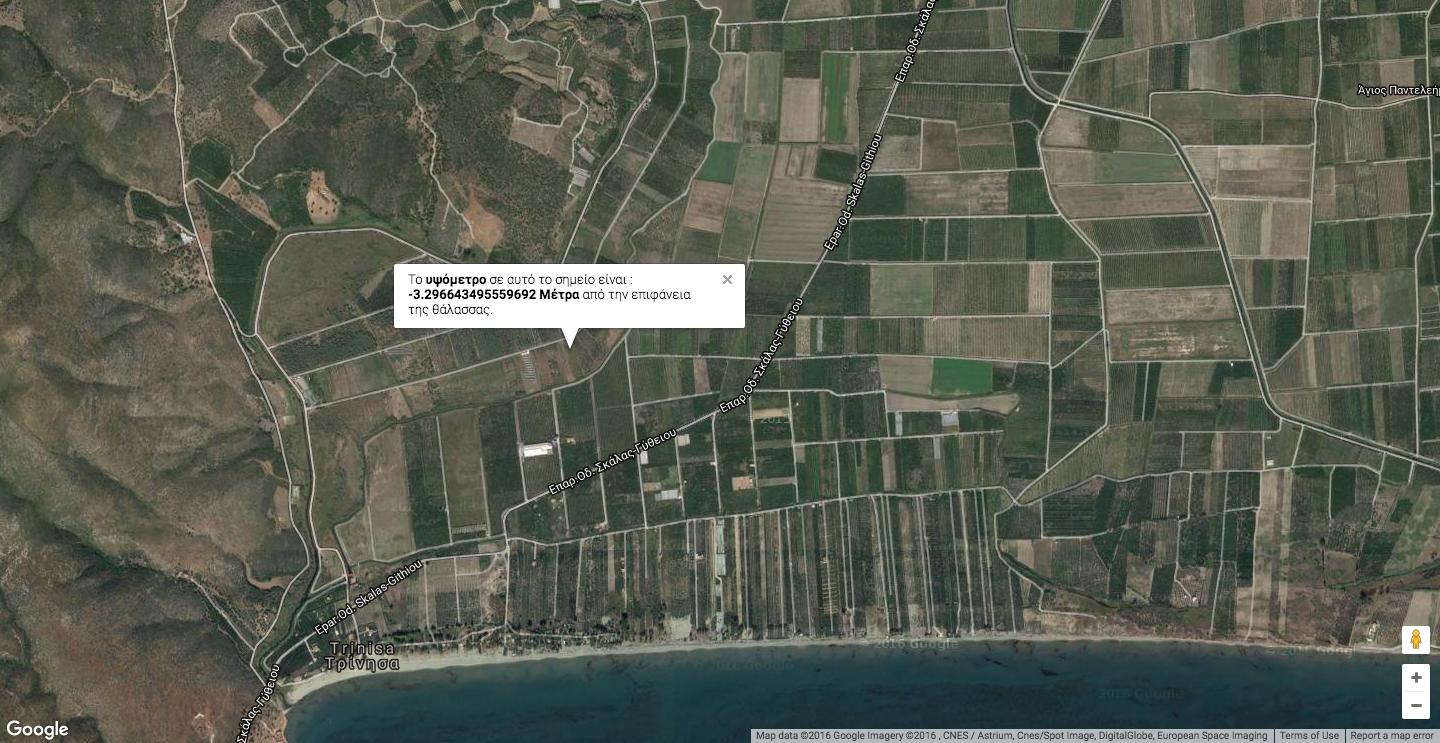The height and width of the screenshot is (743, 1440).
Task: Close the elevation info popup
Action: pyautogui.click(x=727, y=280)
